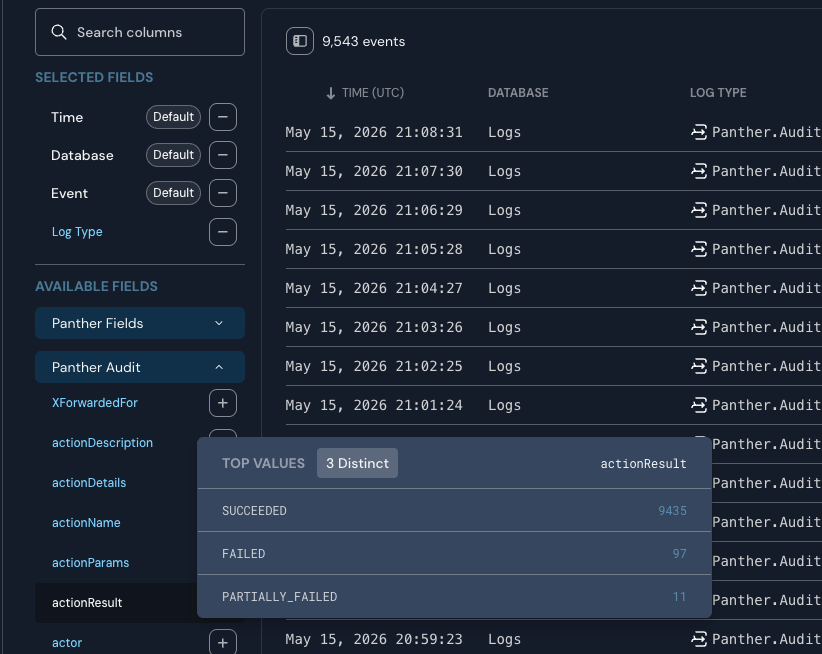Viewport: 822px width, 654px height.
Task: Select the PARTIALLY_FAILED top value row
Action: [455, 596]
